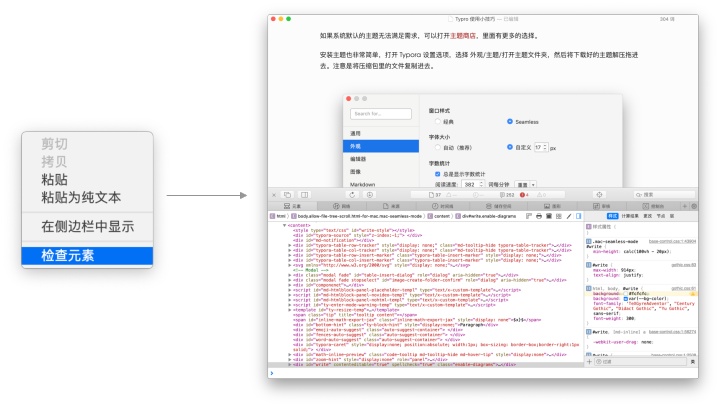Collapse the <content> node disclosure triangle
Image resolution: width=720 pixels, height=407 pixels.
(285, 225)
